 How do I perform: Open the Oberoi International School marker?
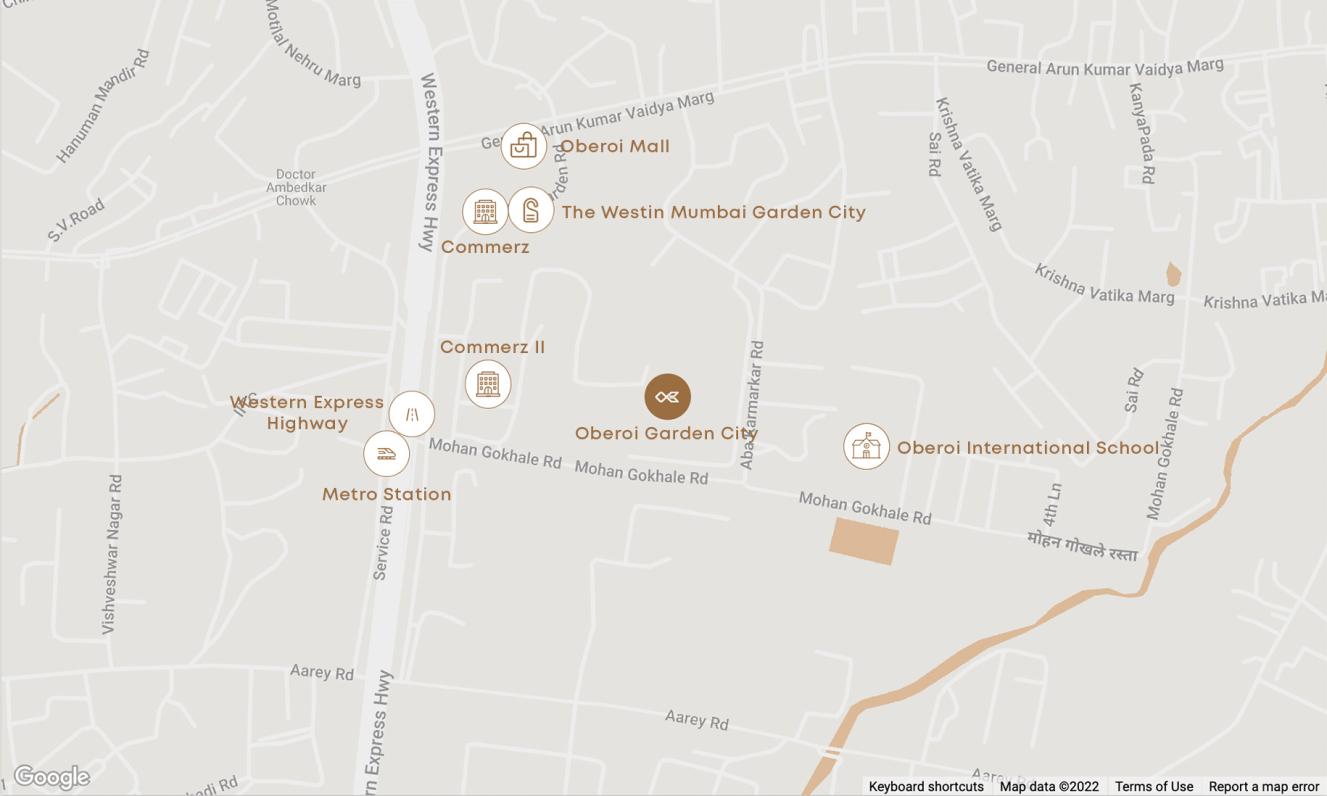pyautogui.click(x=866, y=446)
